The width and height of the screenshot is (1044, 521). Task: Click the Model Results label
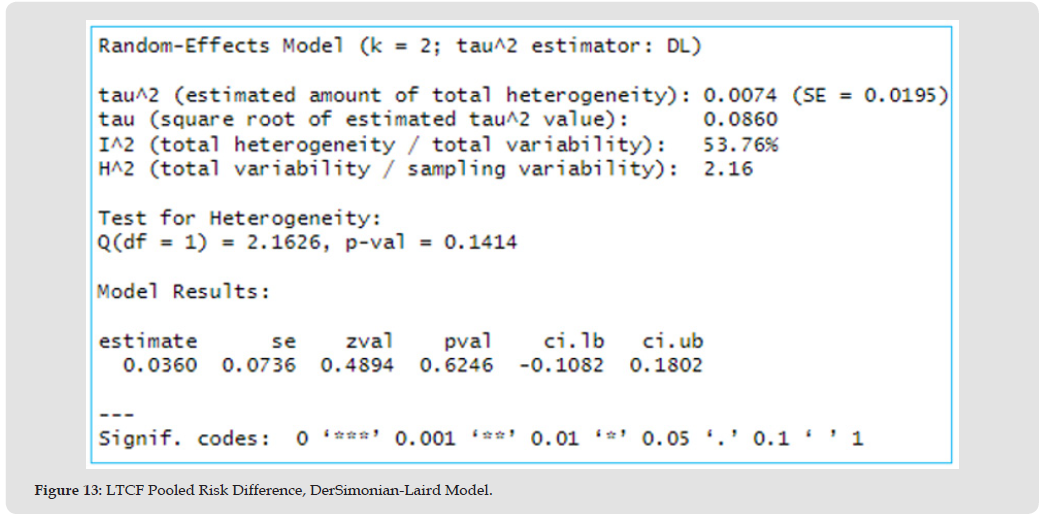pos(183,291)
